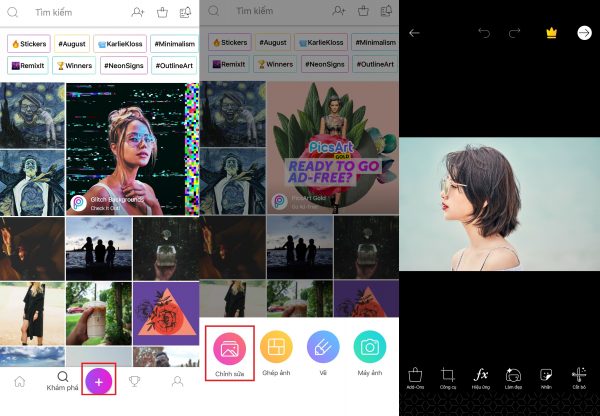Open iced coffee cup thumbnail in left screen
The height and width of the screenshot is (416, 600).
[x=99, y=313]
